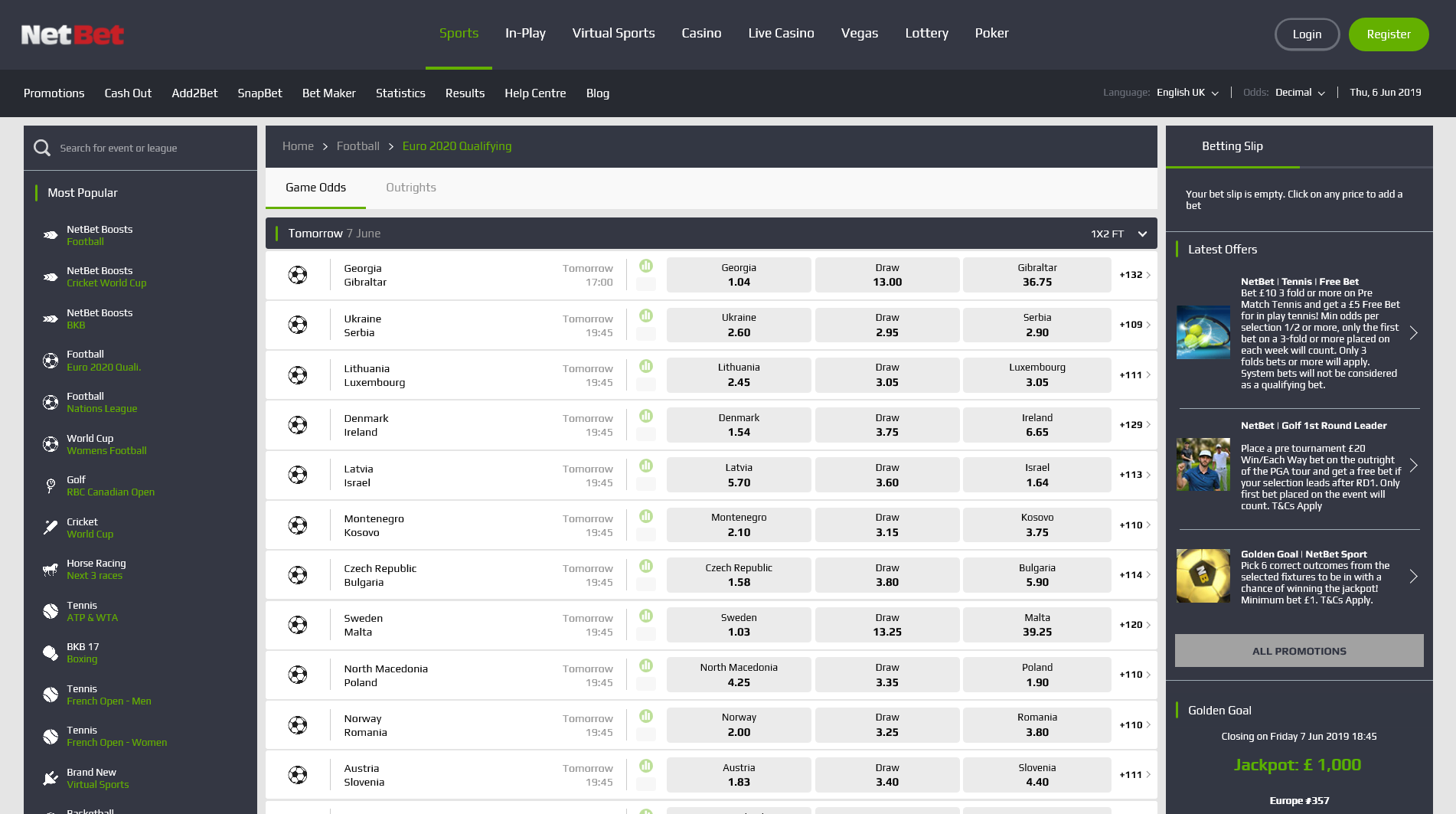The image size is (1456, 814).
Task: Open golf offer thumbnail image
Action: pos(1203,465)
